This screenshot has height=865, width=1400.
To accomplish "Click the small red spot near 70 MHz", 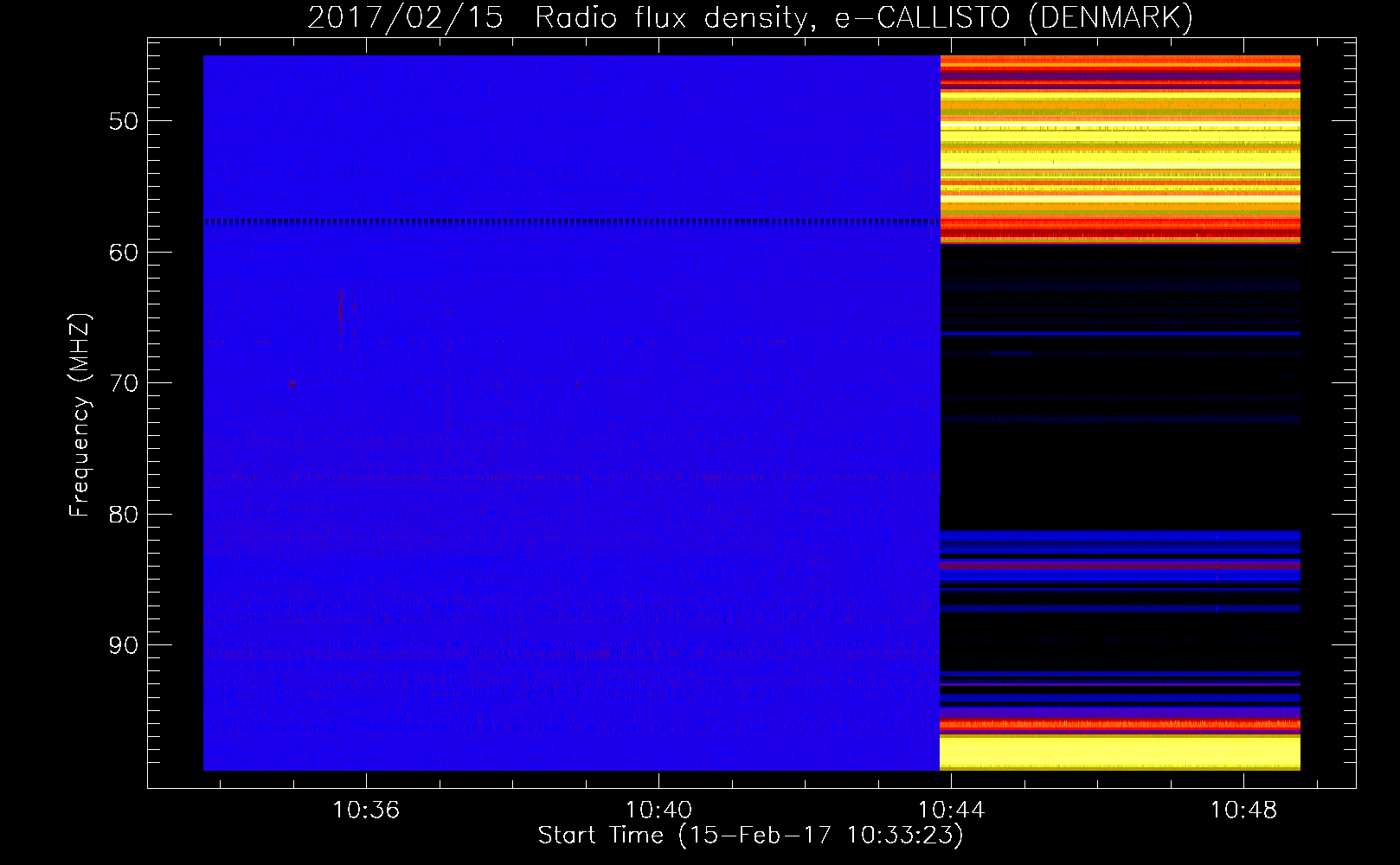I will point(292,384).
